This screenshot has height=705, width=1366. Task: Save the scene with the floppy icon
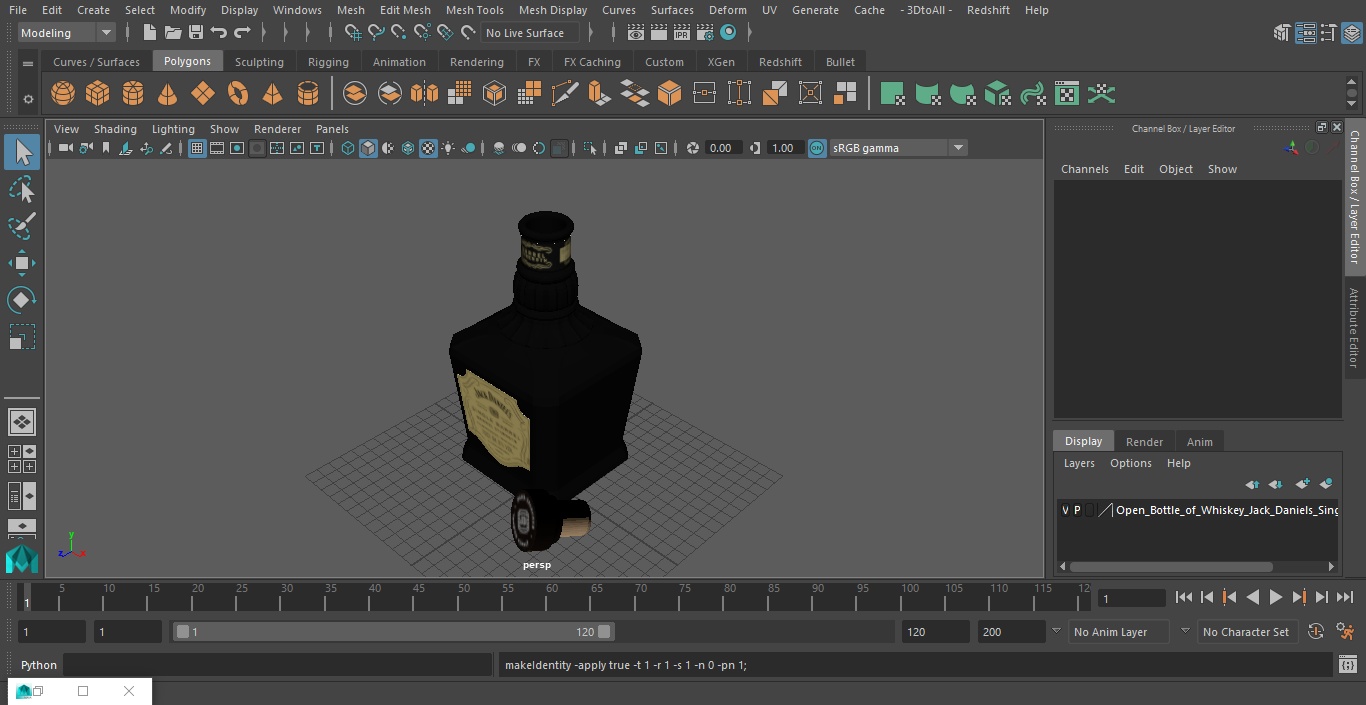point(196,33)
